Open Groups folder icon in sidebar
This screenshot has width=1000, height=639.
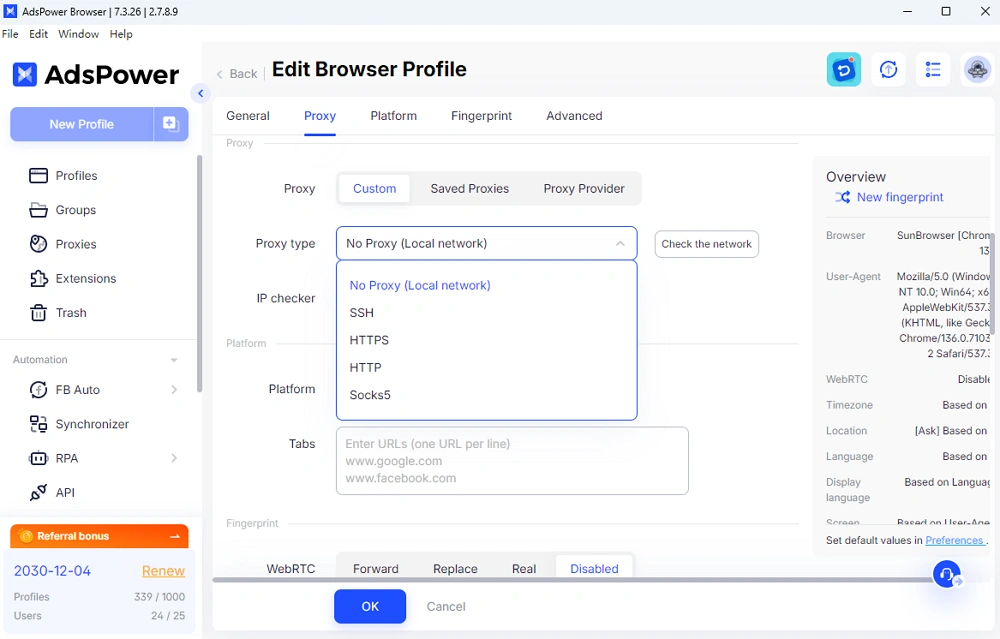tap(38, 210)
